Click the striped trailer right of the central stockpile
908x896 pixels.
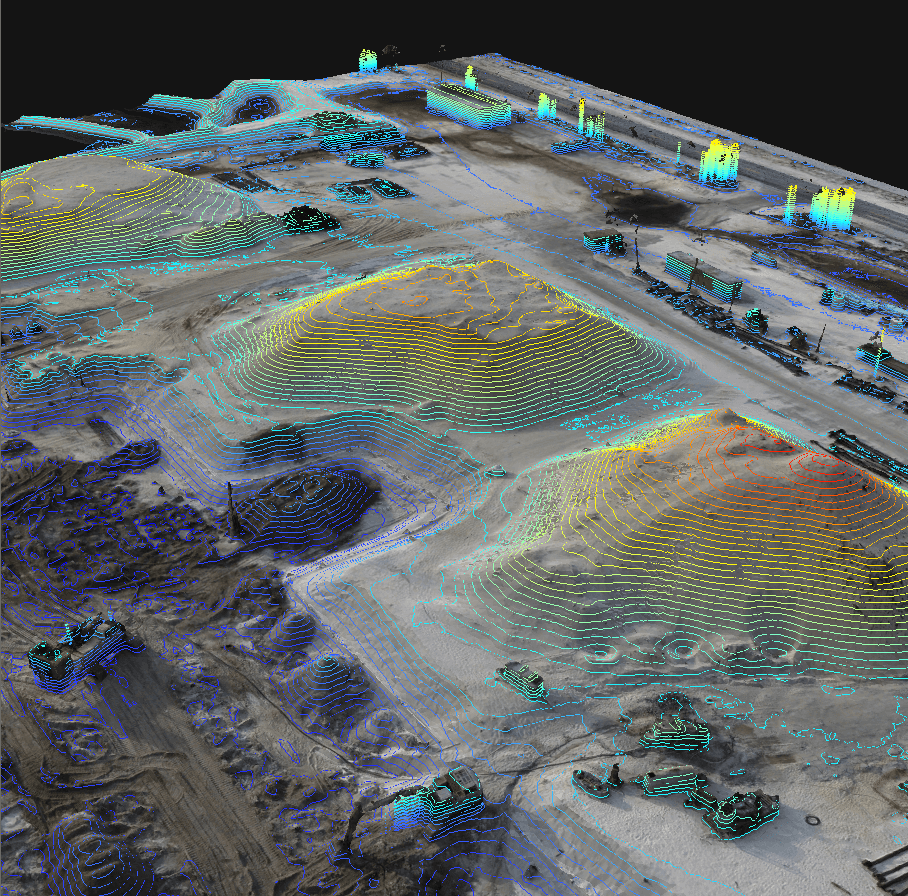point(703,275)
